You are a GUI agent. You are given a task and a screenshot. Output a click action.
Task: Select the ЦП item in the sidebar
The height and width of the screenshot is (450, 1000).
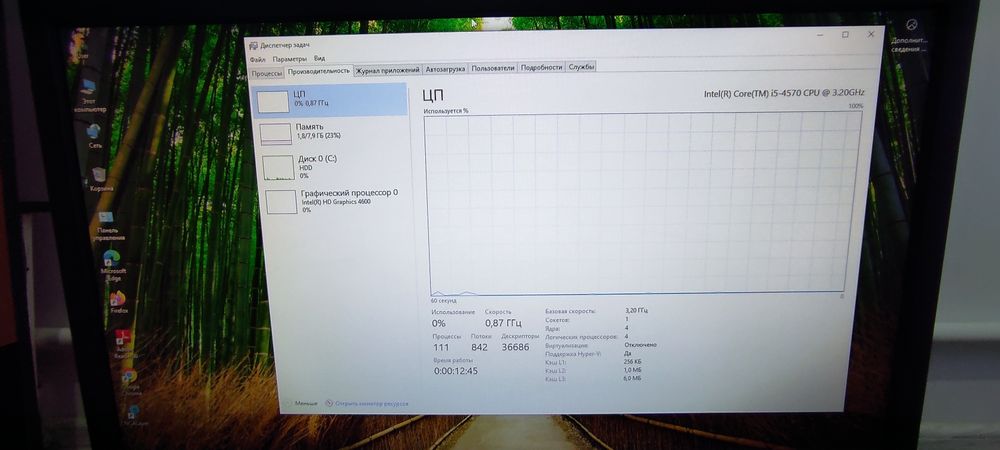coord(330,100)
